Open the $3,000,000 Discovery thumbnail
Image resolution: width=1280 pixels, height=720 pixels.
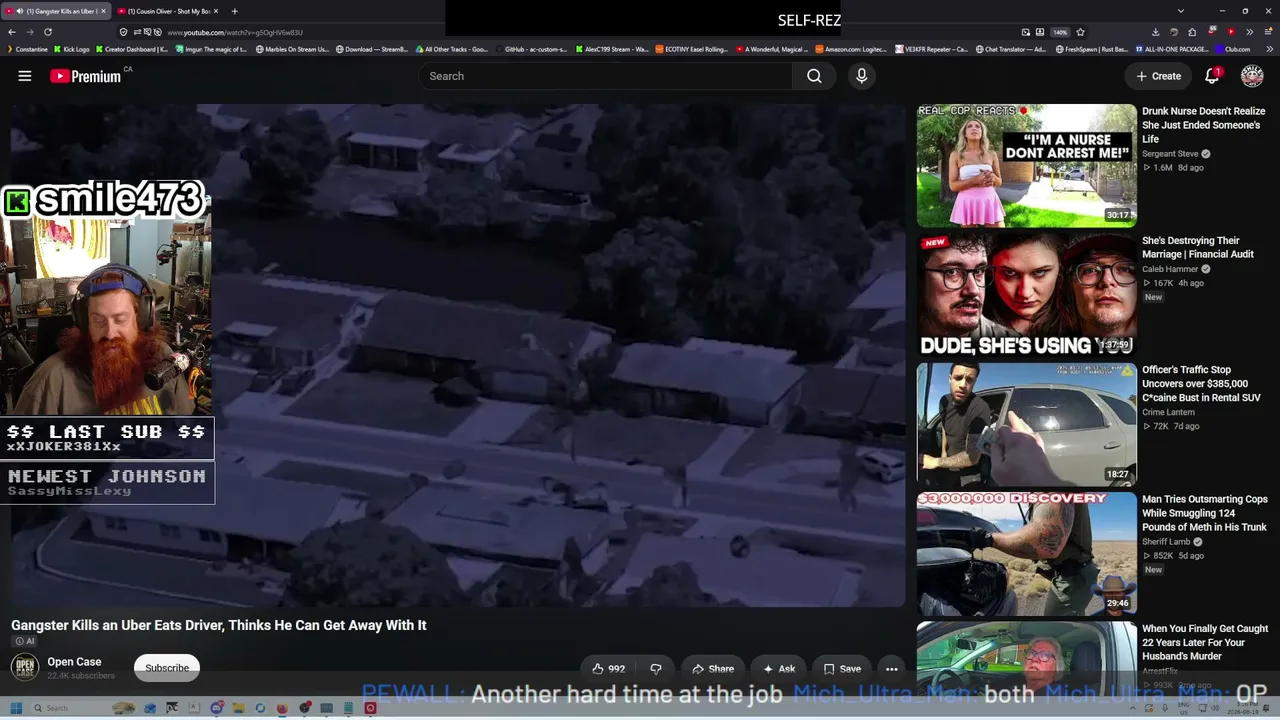(1026, 553)
